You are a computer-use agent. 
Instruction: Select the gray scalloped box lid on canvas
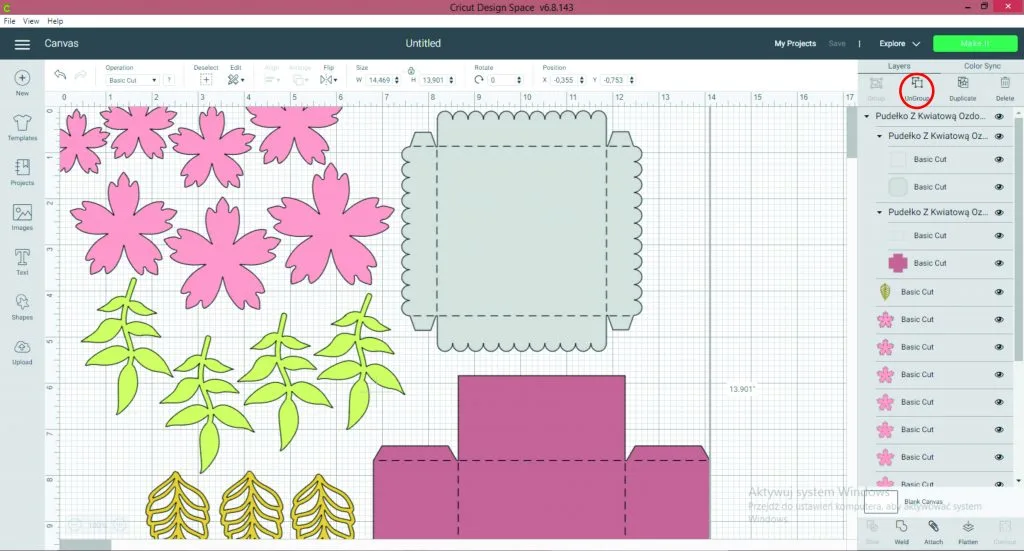[x=521, y=231]
